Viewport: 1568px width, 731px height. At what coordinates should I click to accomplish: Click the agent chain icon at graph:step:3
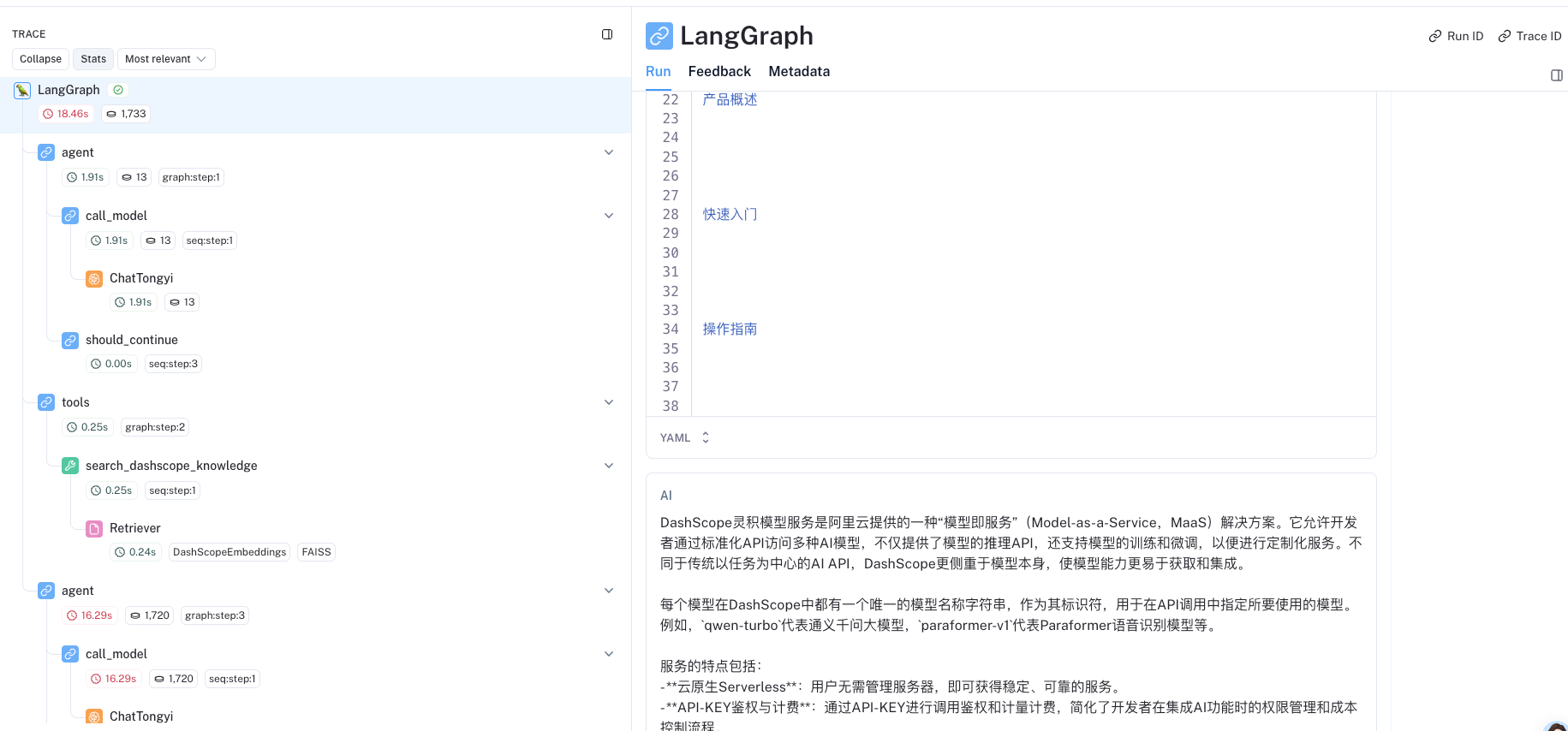tap(46, 591)
